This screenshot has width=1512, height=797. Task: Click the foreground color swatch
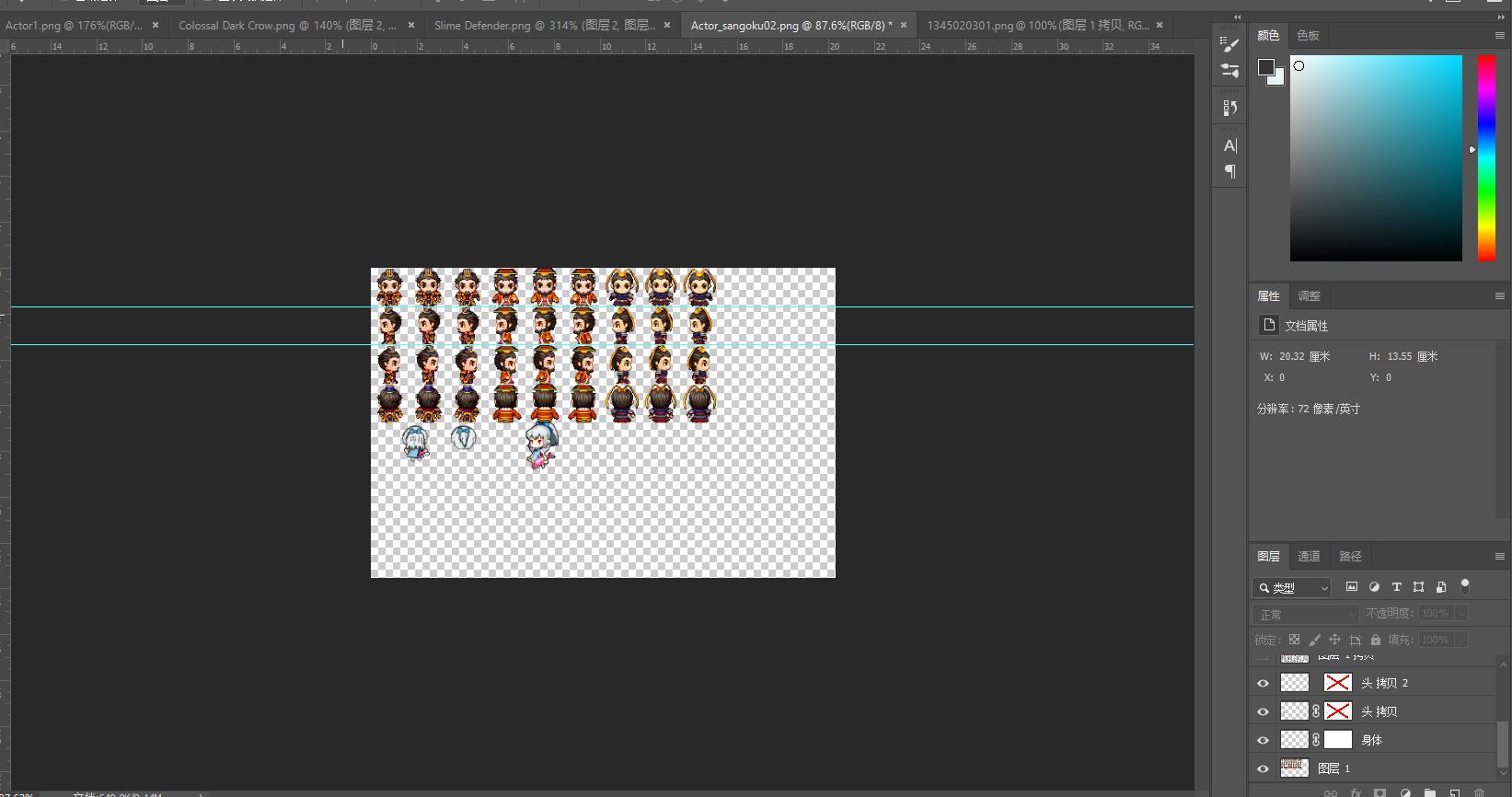[x=1266, y=67]
